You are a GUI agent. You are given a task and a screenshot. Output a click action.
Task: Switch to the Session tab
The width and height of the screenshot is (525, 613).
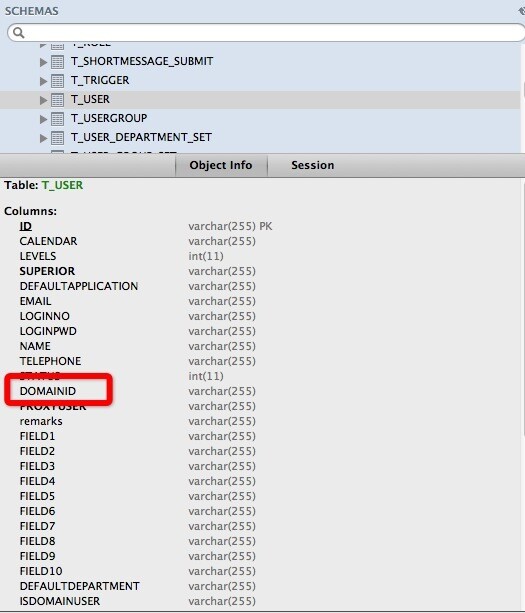(313, 165)
